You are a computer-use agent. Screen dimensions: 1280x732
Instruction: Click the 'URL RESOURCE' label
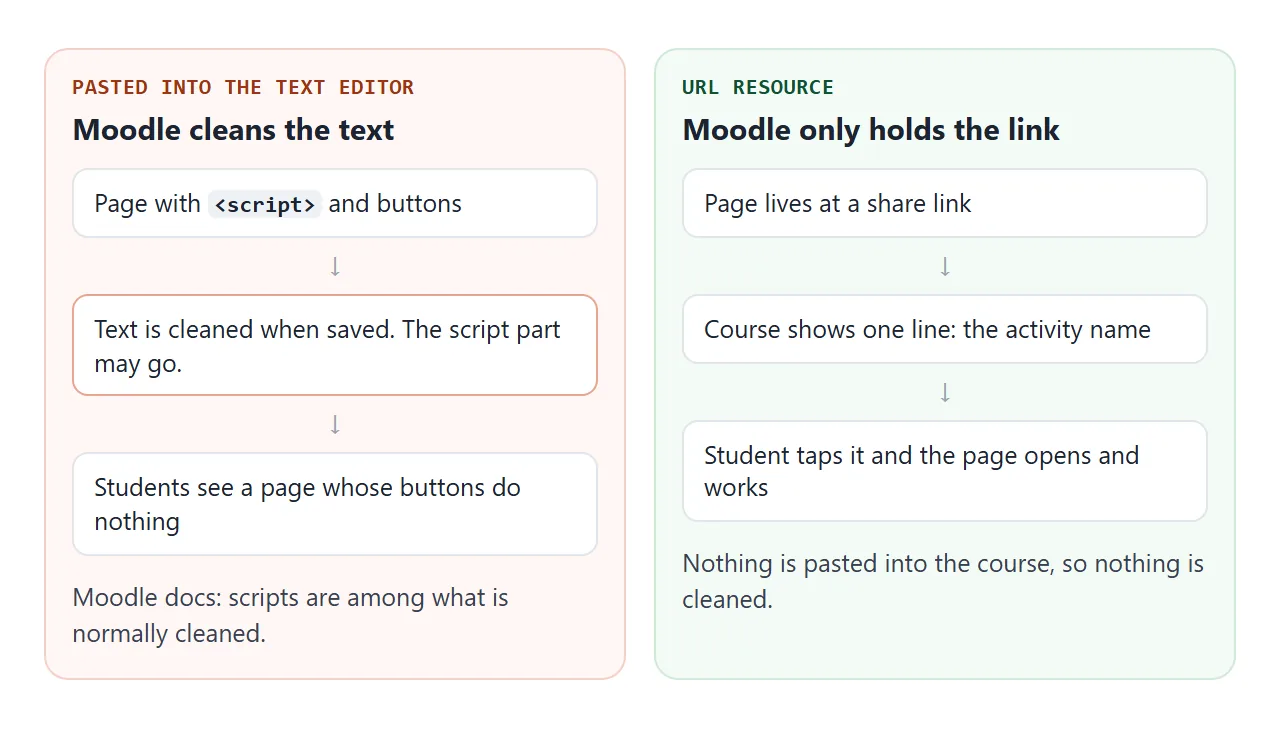tap(758, 87)
